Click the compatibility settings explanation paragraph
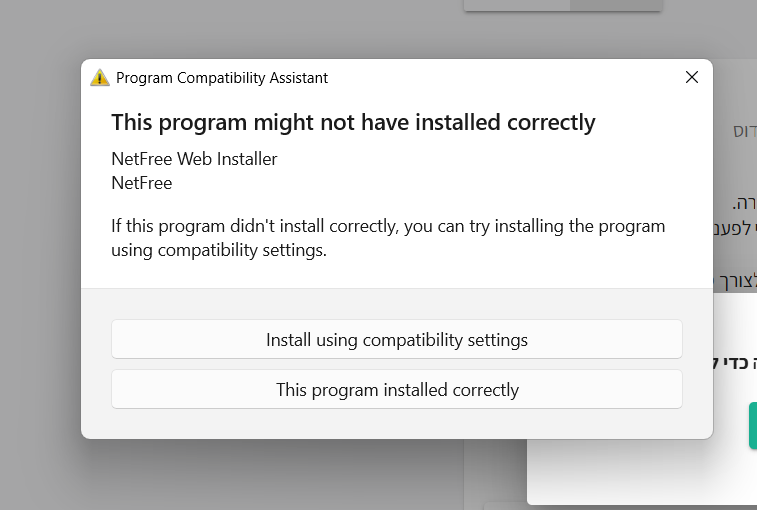The height and width of the screenshot is (510, 757). (388, 238)
